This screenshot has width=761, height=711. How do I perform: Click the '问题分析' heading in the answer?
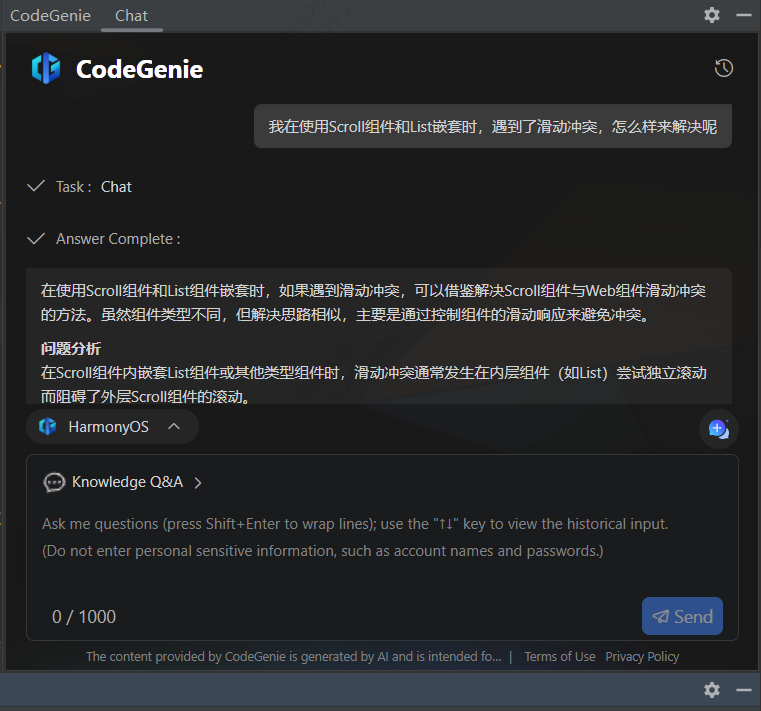click(x=71, y=348)
